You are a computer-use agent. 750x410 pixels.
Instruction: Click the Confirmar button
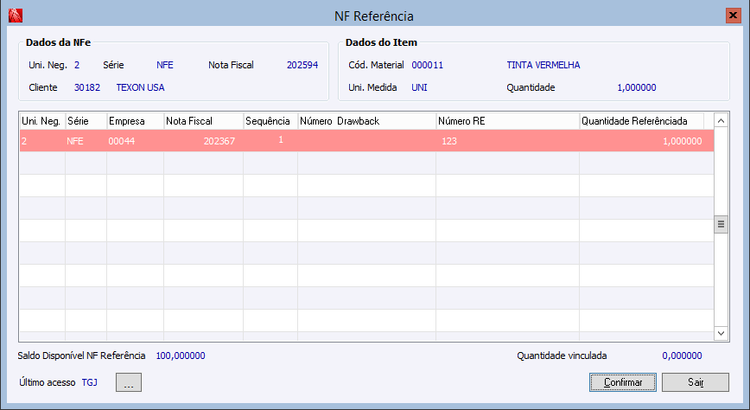click(x=622, y=382)
